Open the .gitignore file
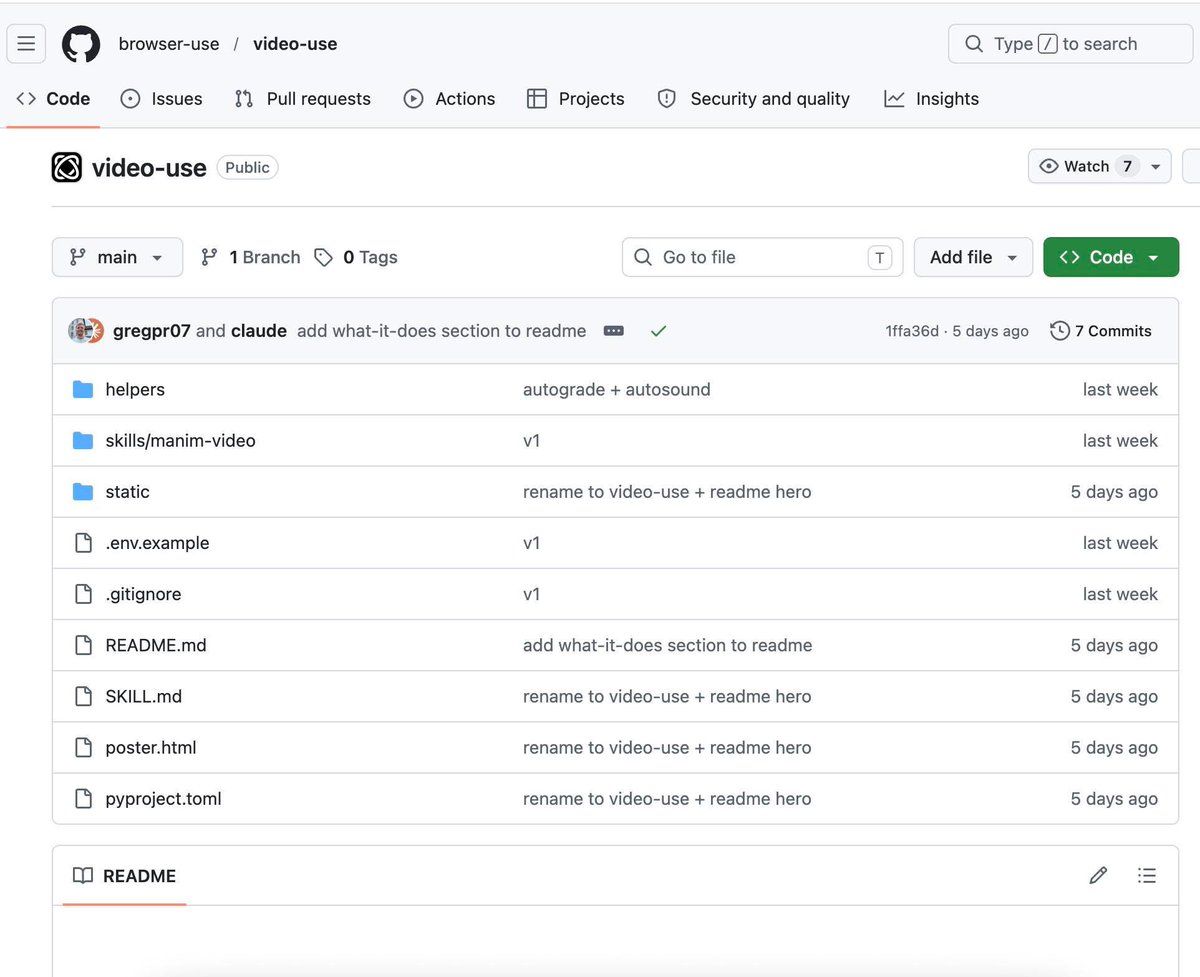The height and width of the screenshot is (977, 1200). [143, 594]
